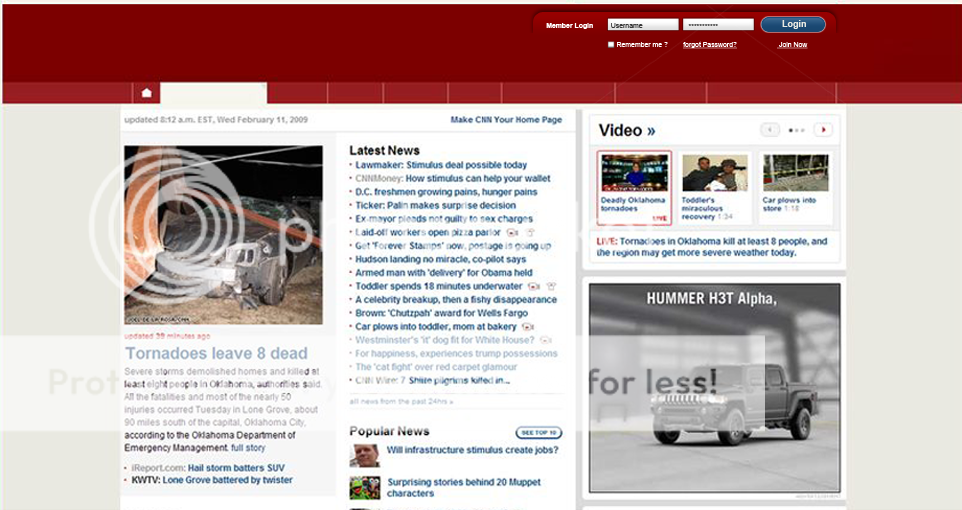Click the t-shirt icon beside 'Laid-off workers open pizza parlor'
Screen dimensions: 962x510
tap(531, 233)
